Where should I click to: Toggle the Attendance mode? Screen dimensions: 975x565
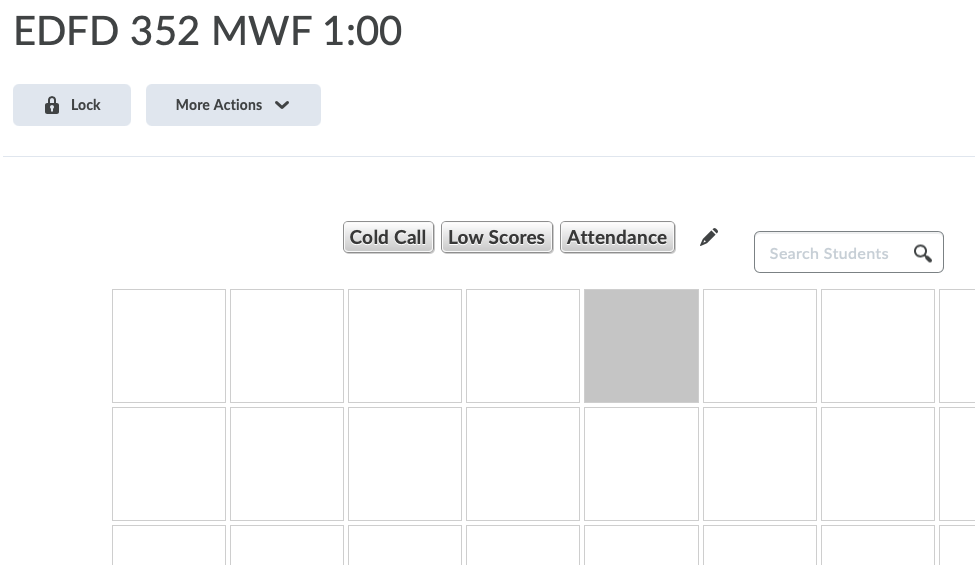click(617, 237)
